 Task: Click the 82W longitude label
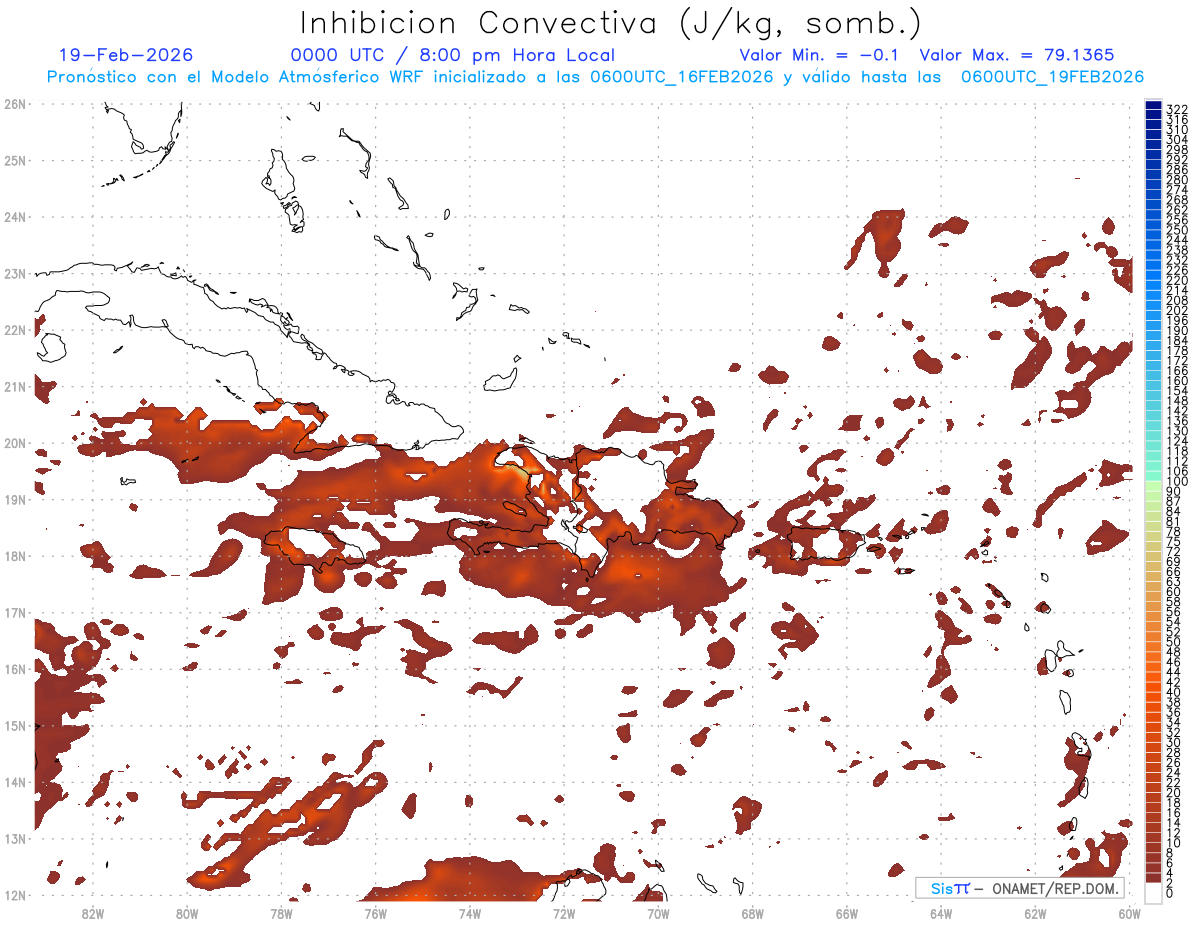(93, 913)
